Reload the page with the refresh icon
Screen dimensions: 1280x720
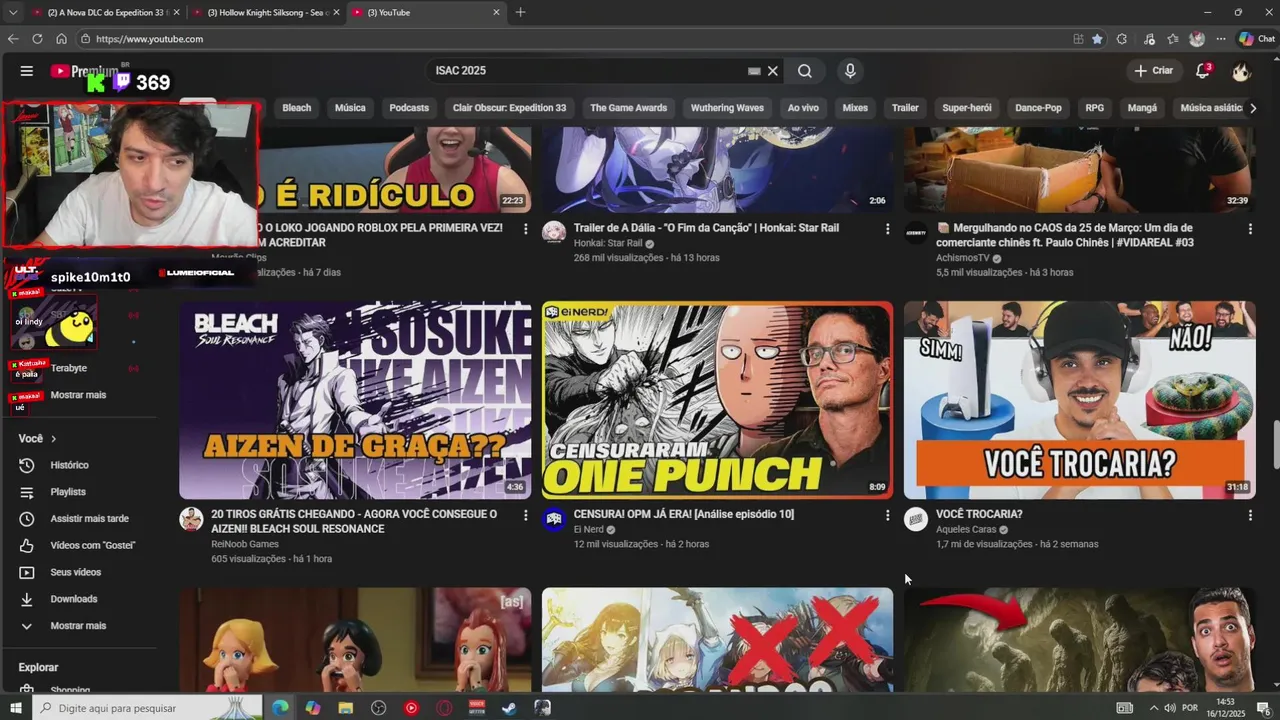37,39
